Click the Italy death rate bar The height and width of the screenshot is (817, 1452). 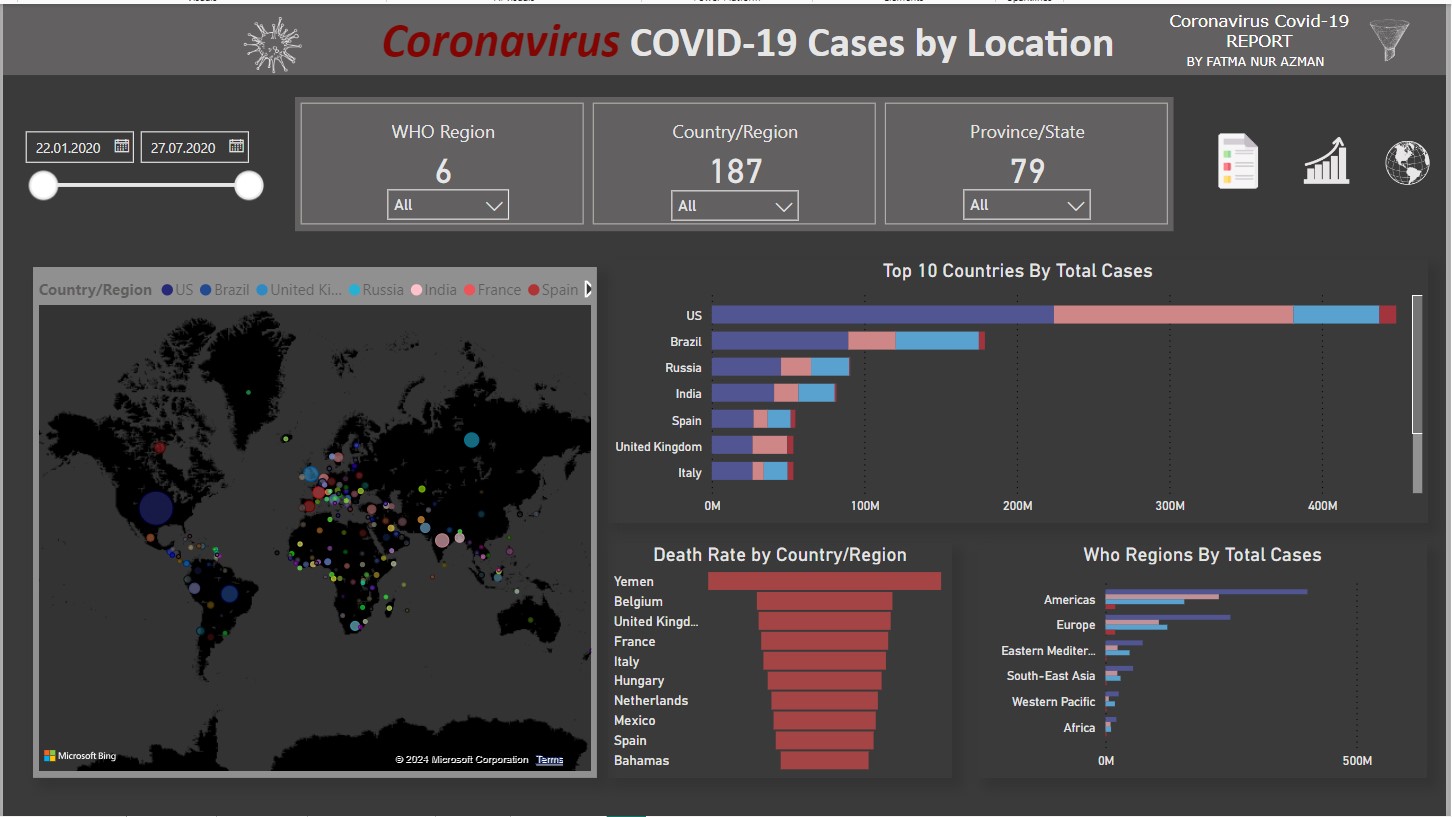[824, 661]
